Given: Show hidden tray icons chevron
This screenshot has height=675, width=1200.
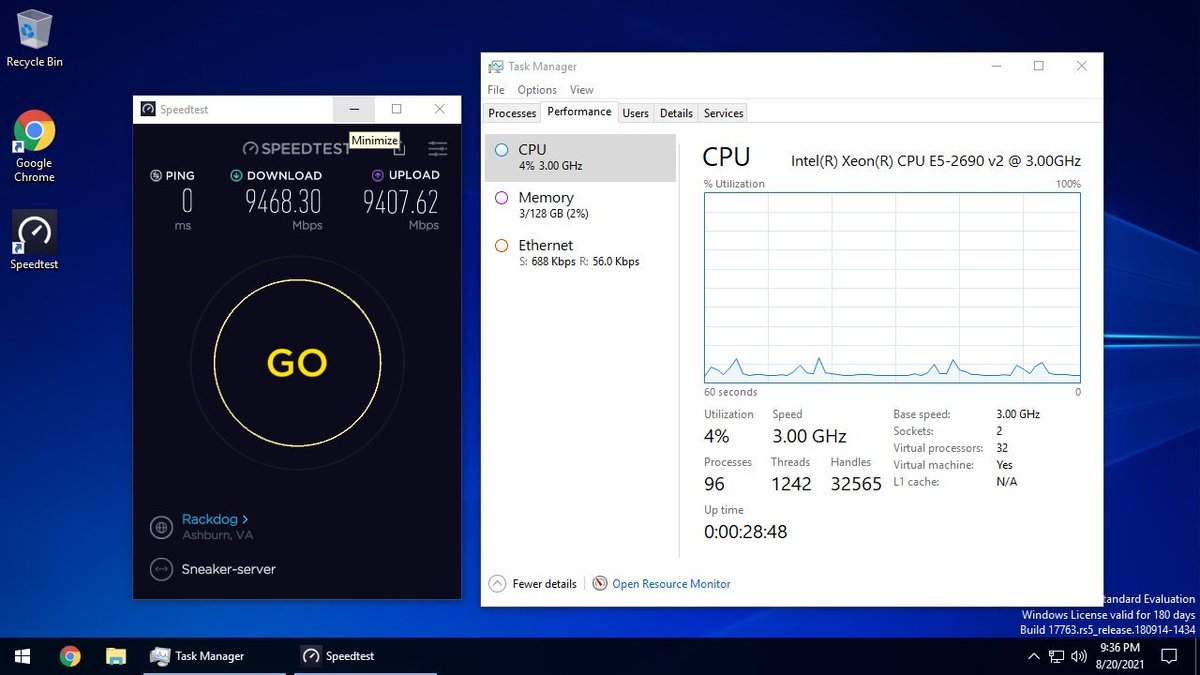Looking at the screenshot, I should point(1034,656).
